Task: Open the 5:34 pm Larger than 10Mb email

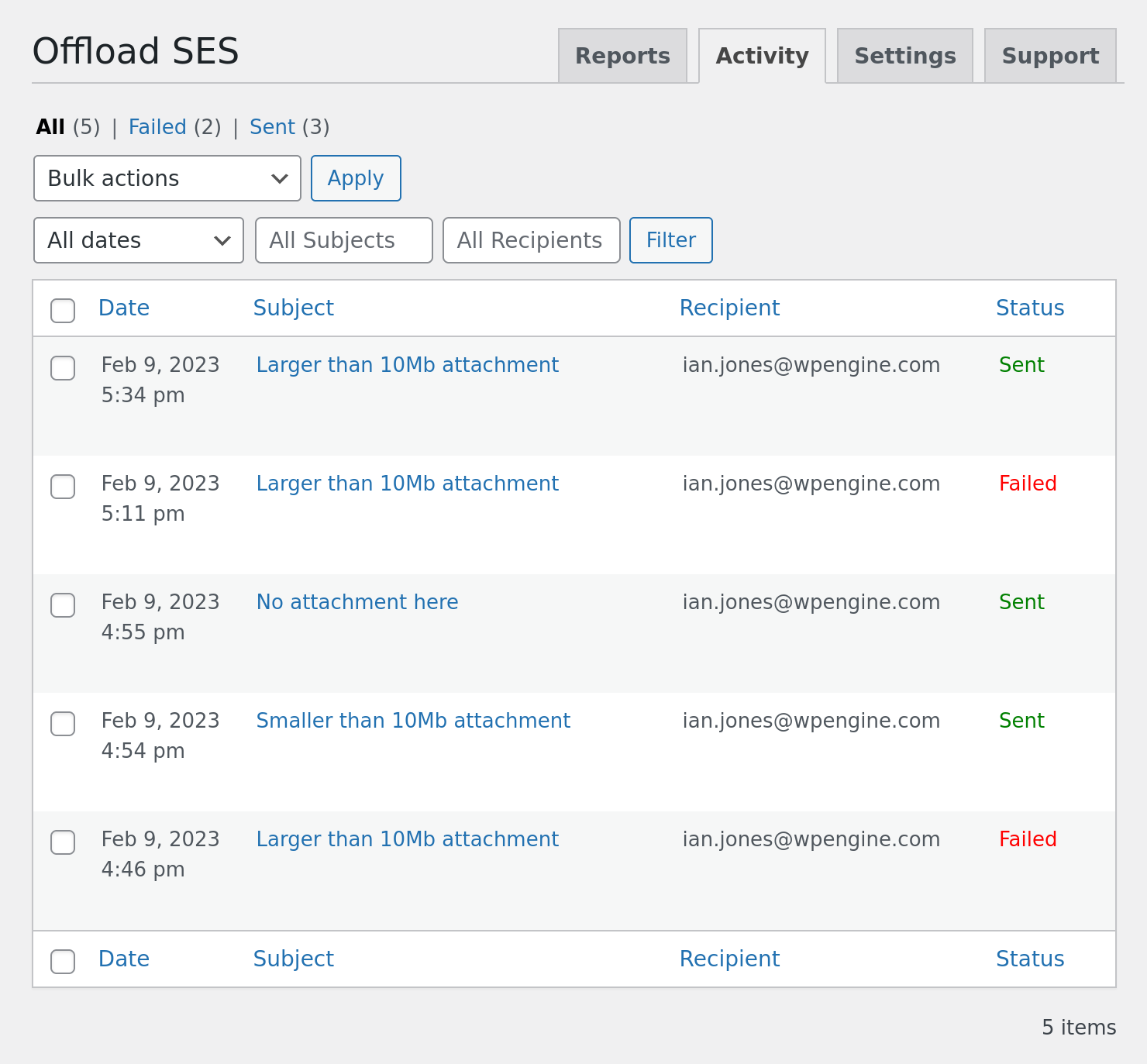Action: click(x=408, y=365)
